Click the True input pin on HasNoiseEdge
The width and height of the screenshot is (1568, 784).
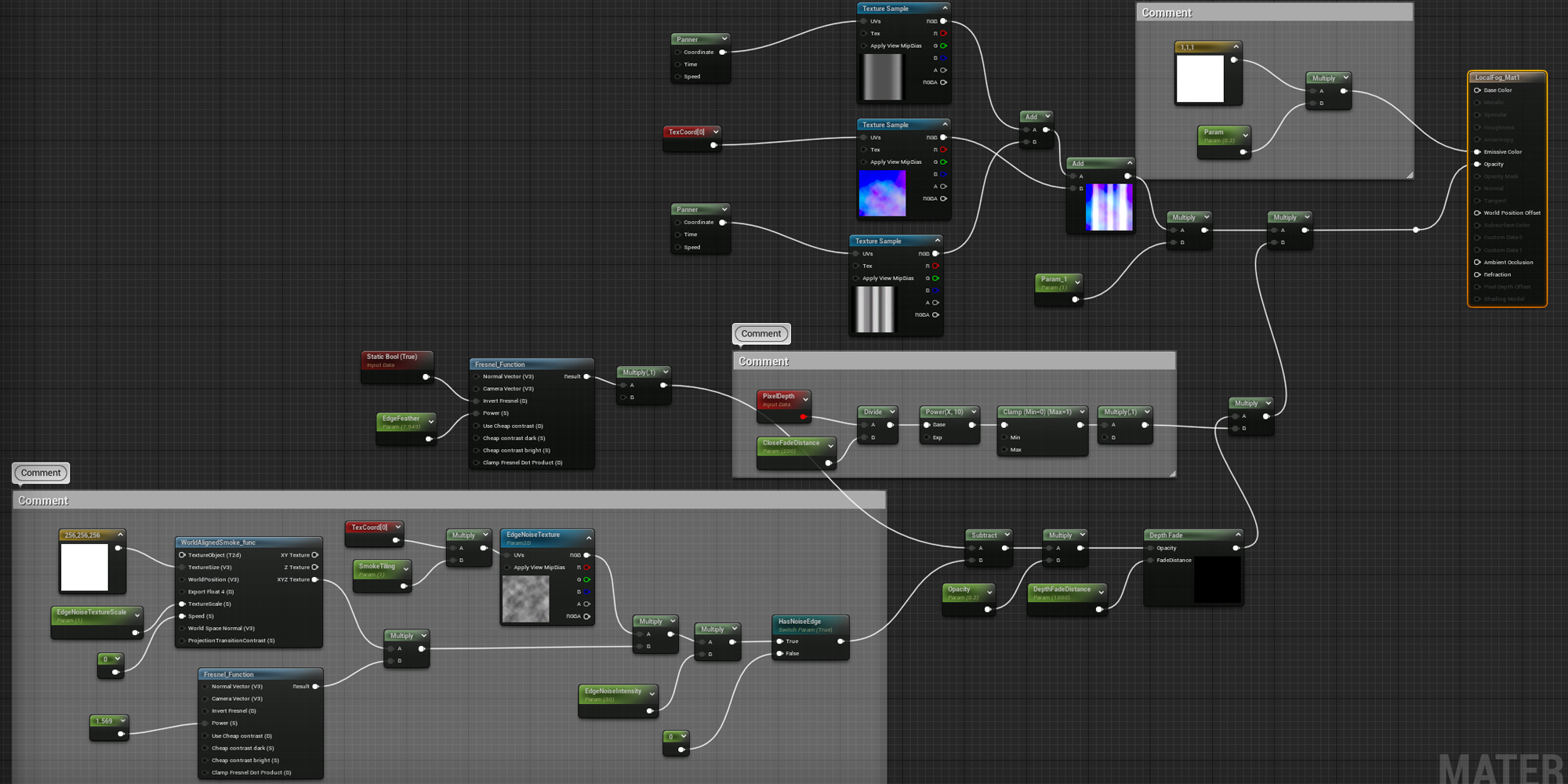point(780,641)
